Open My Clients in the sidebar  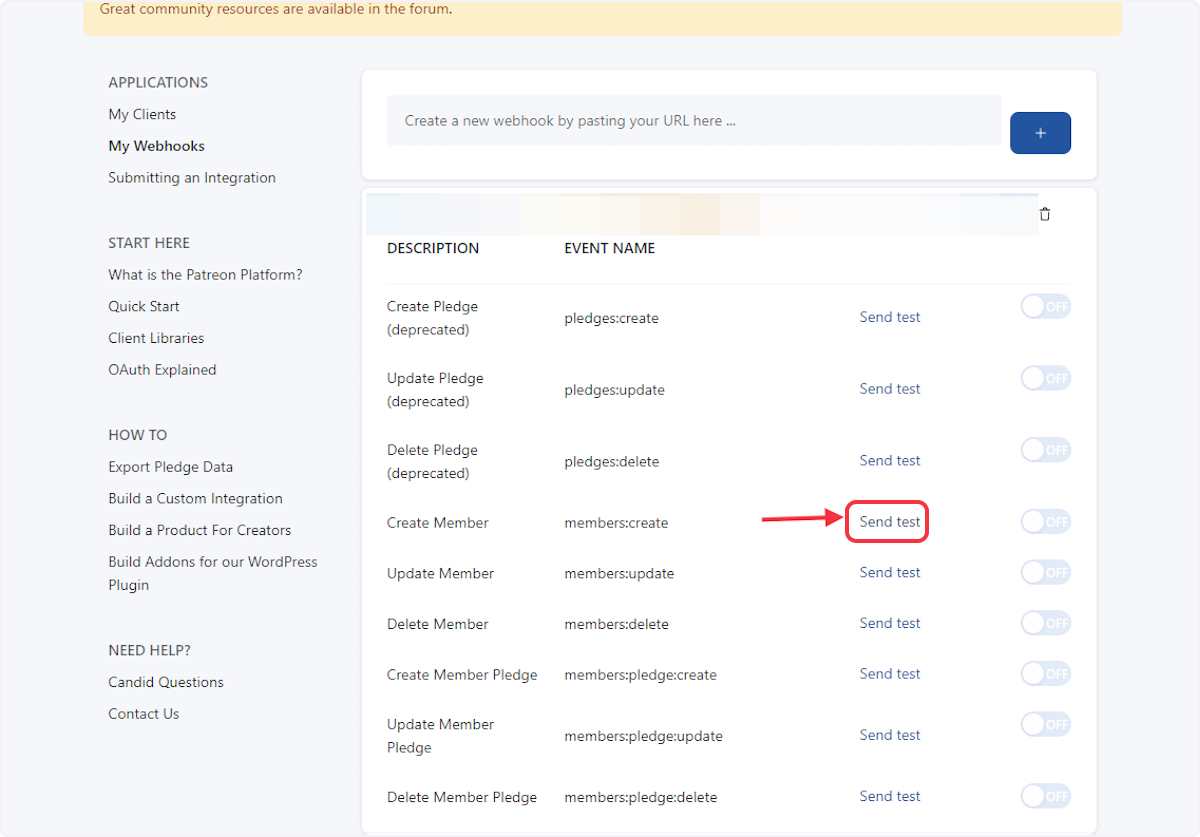coord(142,114)
